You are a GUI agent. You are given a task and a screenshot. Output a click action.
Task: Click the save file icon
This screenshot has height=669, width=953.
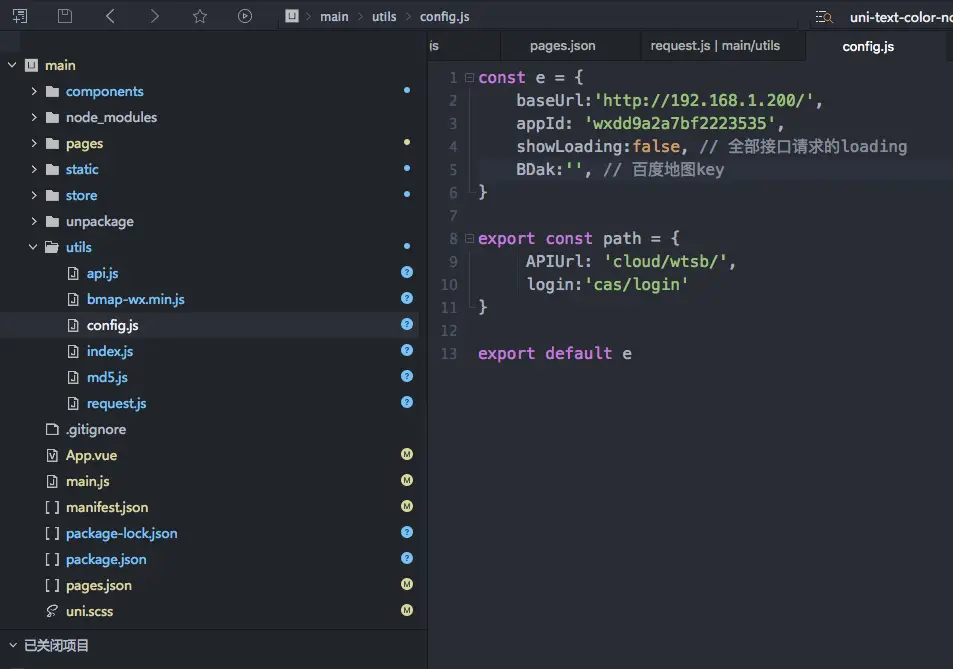click(x=65, y=16)
